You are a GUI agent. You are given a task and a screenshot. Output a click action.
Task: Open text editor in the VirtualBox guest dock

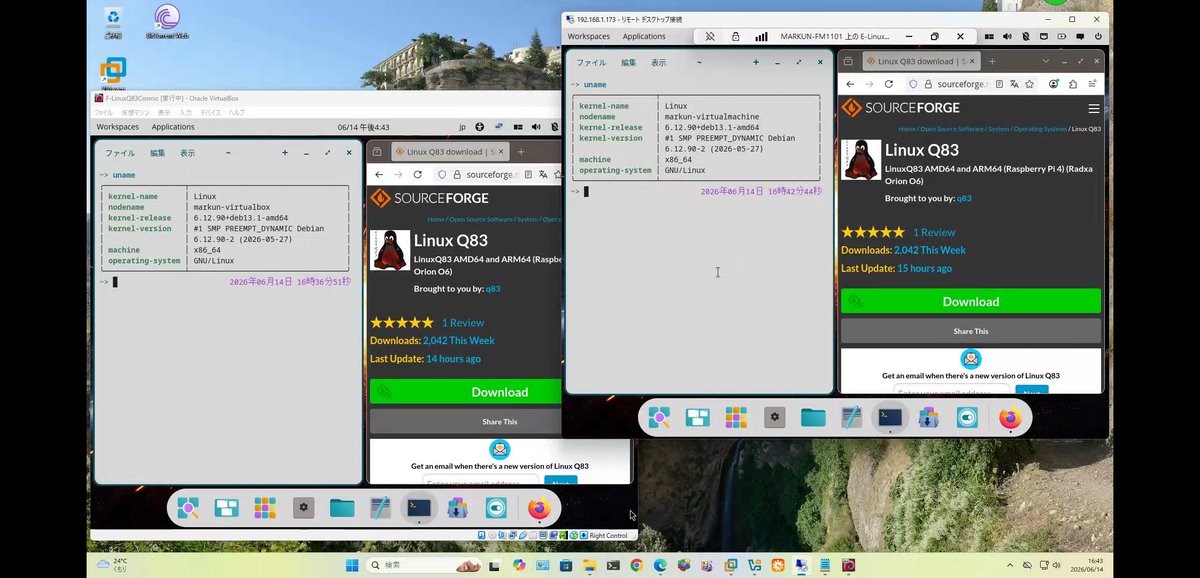[380, 508]
